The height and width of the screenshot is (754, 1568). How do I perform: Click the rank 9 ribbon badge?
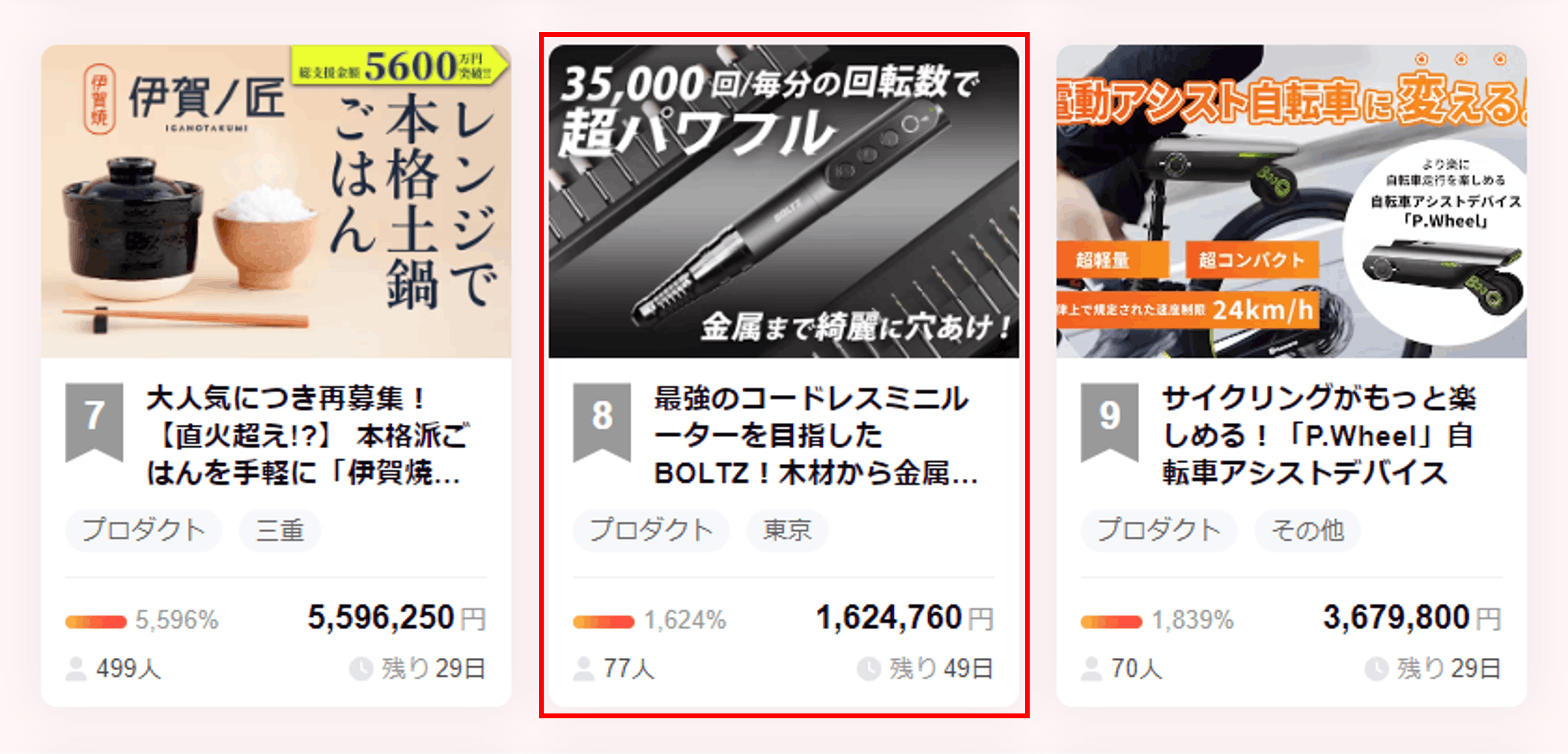coord(1110,421)
